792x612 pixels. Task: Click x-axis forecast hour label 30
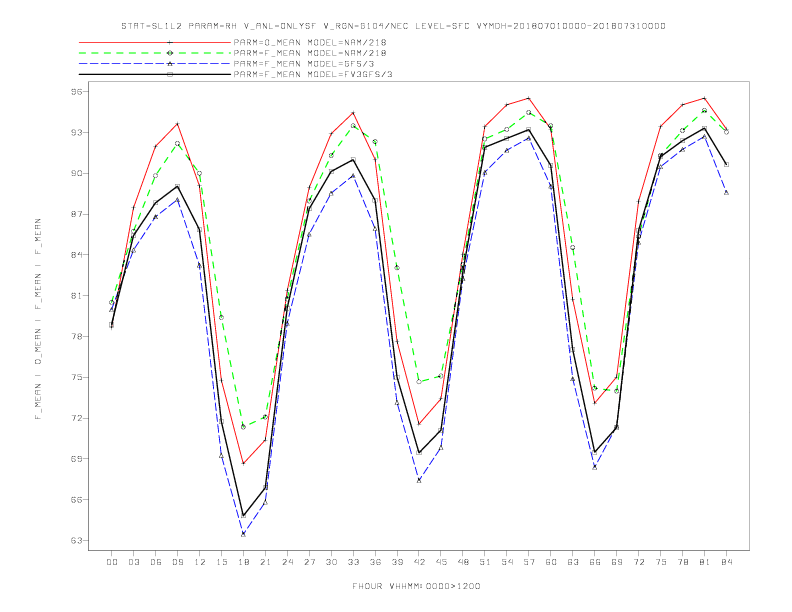pos(331,562)
